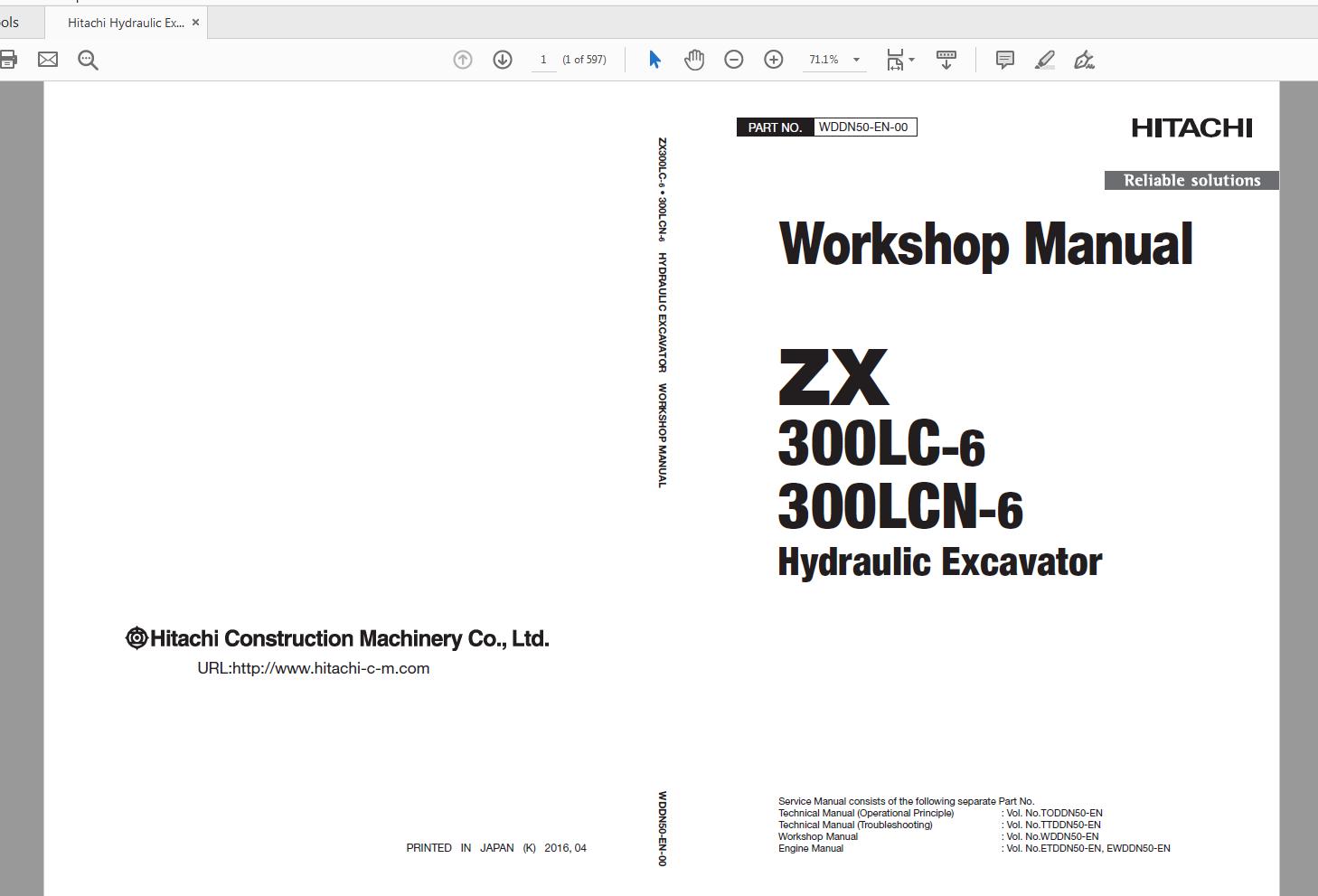Open the Fill & Sign pen tool

(x=1084, y=59)
